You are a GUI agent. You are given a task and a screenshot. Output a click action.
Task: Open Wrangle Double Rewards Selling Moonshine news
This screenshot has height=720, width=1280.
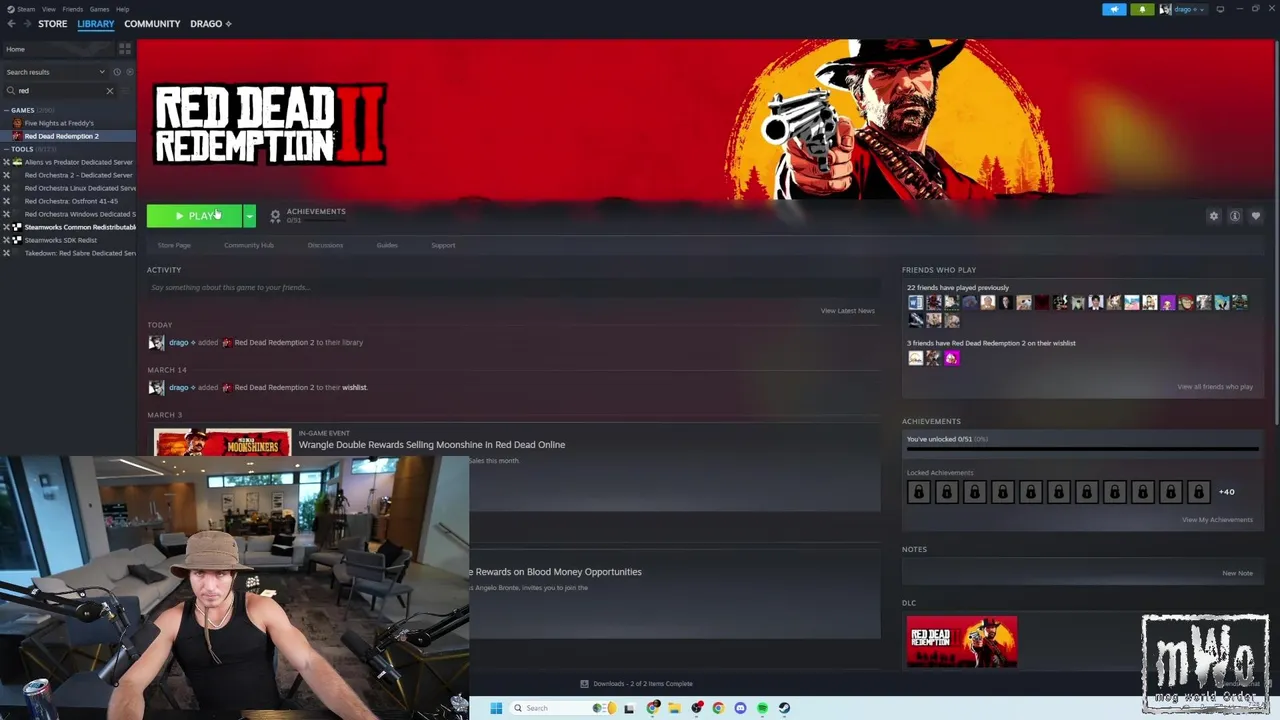[432, 445]
